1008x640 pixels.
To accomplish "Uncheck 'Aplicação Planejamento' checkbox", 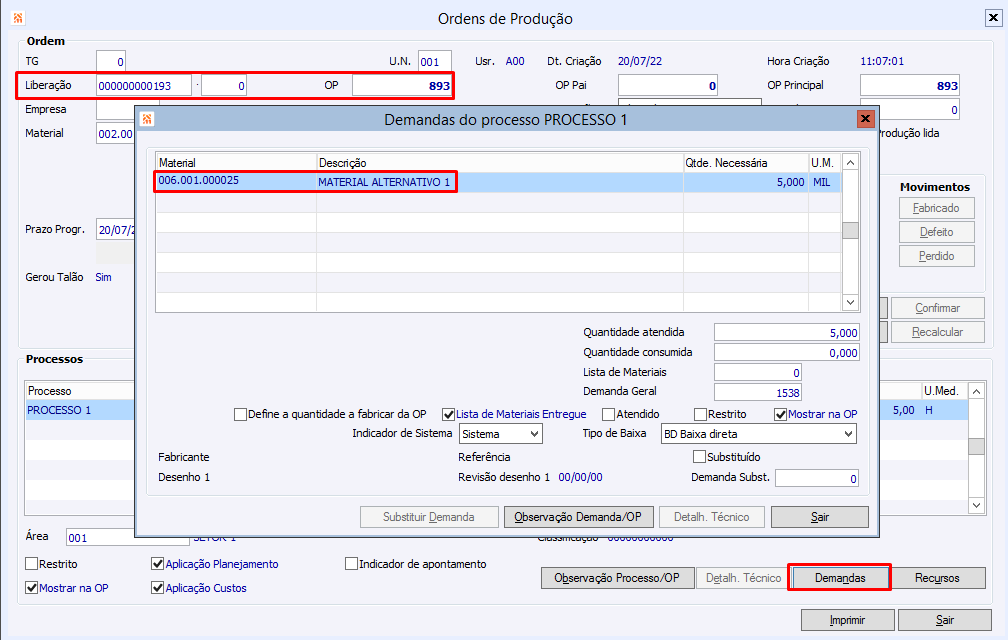I will click(158, 564).
